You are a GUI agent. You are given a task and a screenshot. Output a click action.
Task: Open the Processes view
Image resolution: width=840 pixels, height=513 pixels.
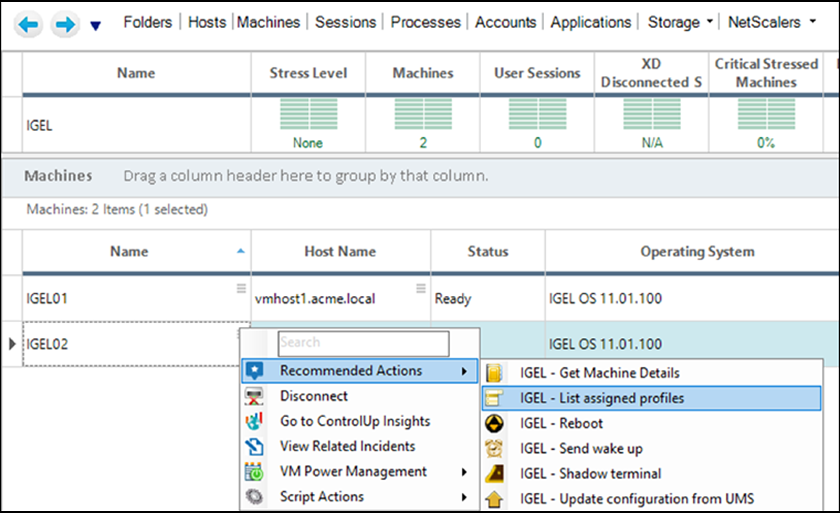point(425,22)
